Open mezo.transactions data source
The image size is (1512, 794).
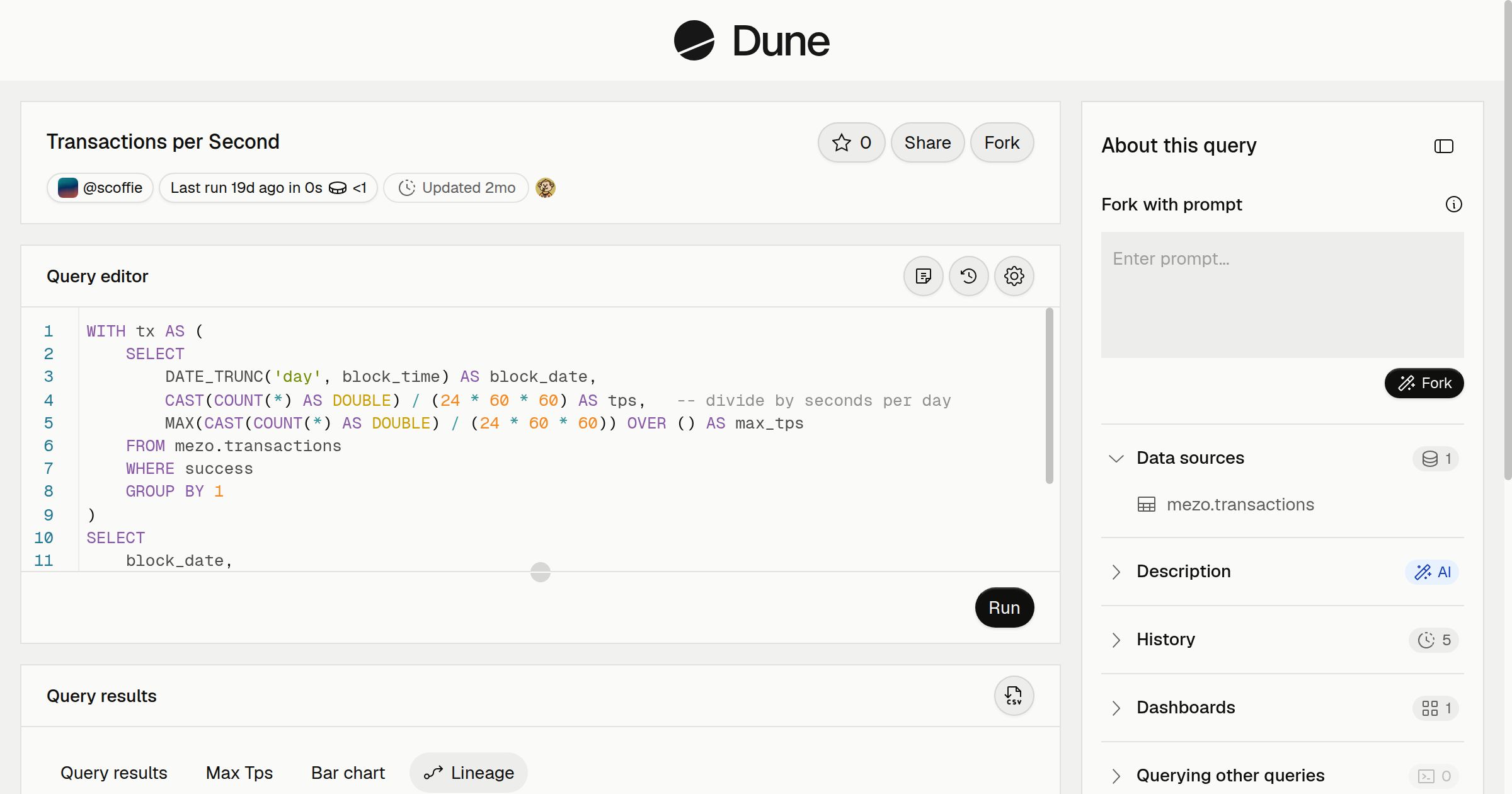pos(1240,505)
